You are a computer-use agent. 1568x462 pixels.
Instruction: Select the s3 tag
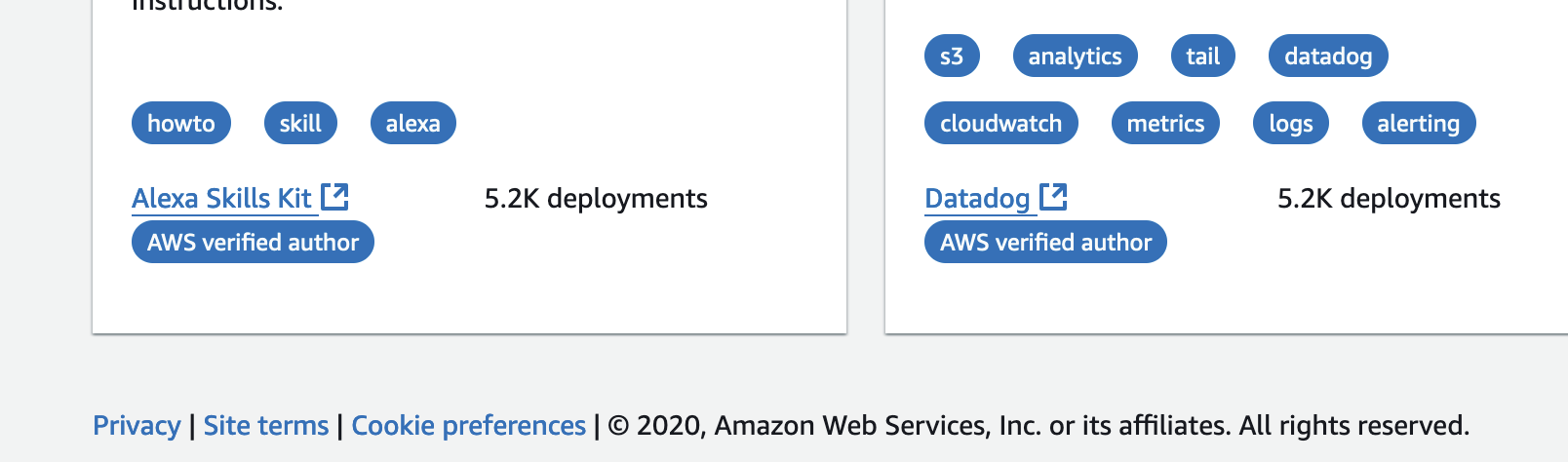point(952,56)
